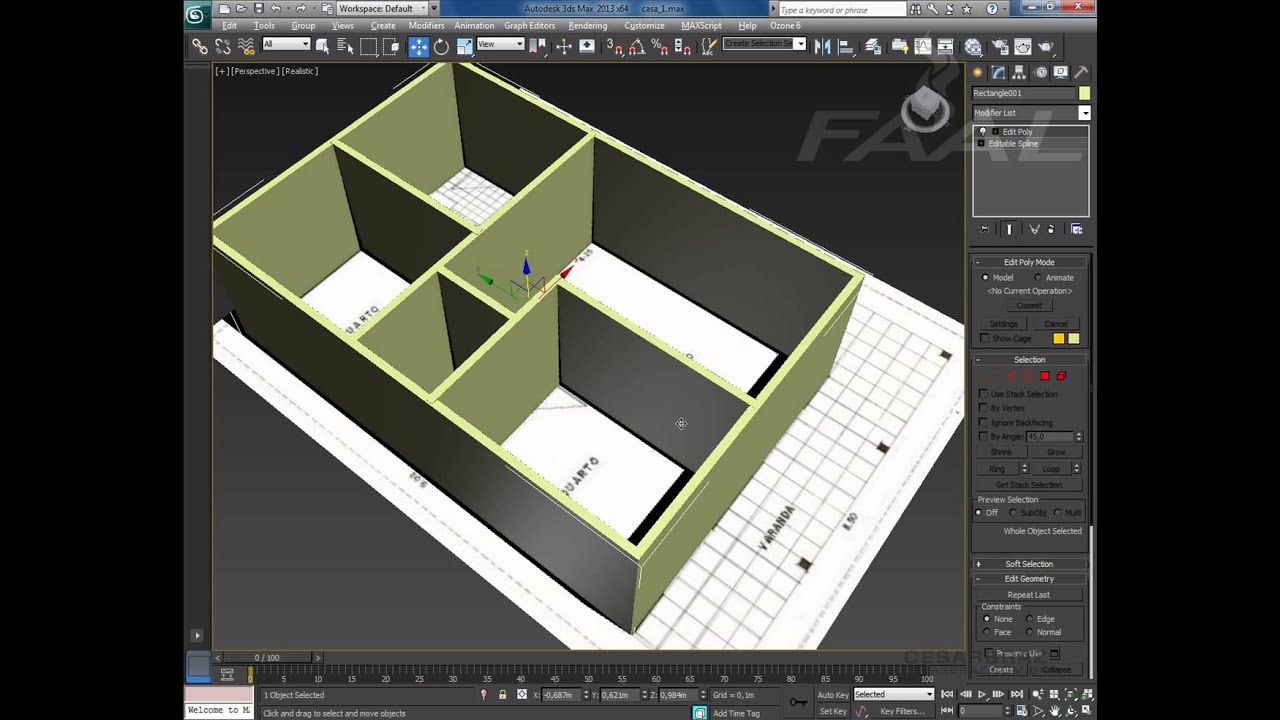Click the Settings button
This screenshot has height=720, width=1280.
1003,324
